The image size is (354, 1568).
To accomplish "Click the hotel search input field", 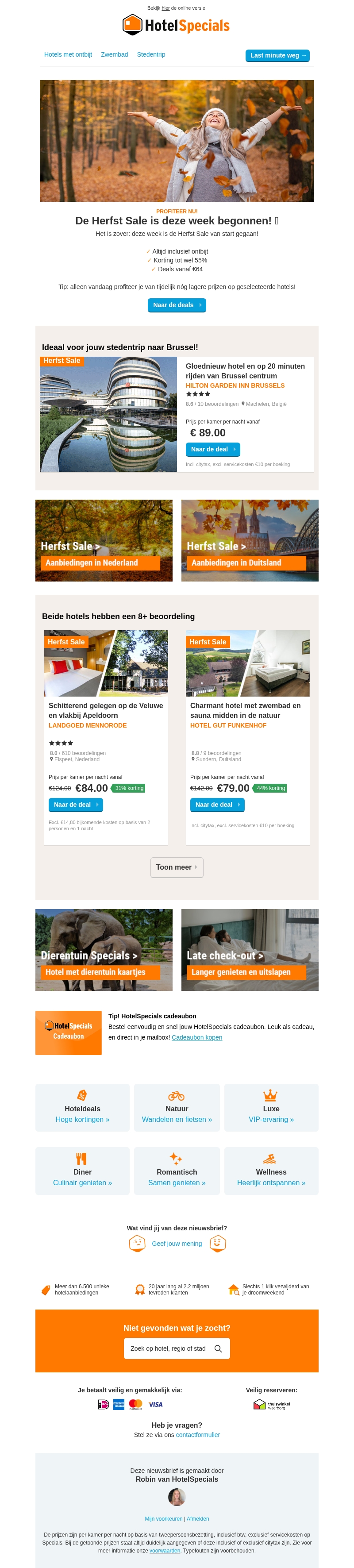I will [177, 1348].
